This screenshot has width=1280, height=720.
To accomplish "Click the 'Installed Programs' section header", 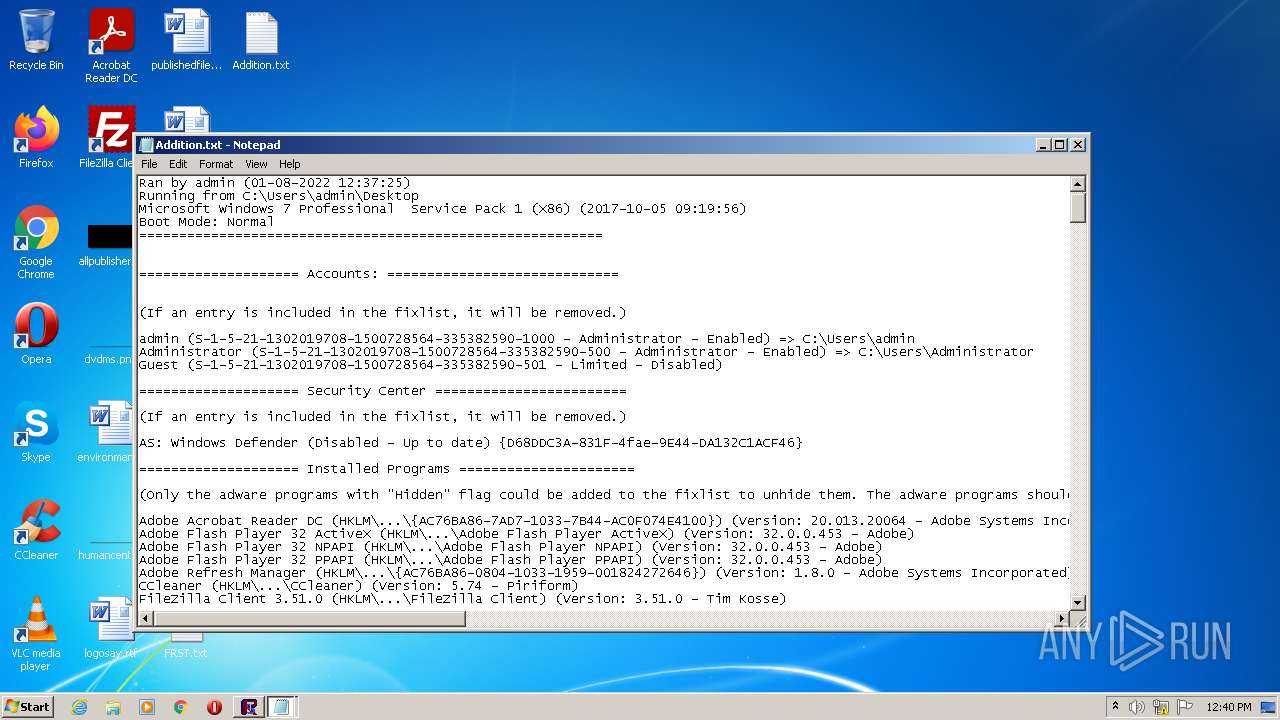I will [x=386, y=469].
